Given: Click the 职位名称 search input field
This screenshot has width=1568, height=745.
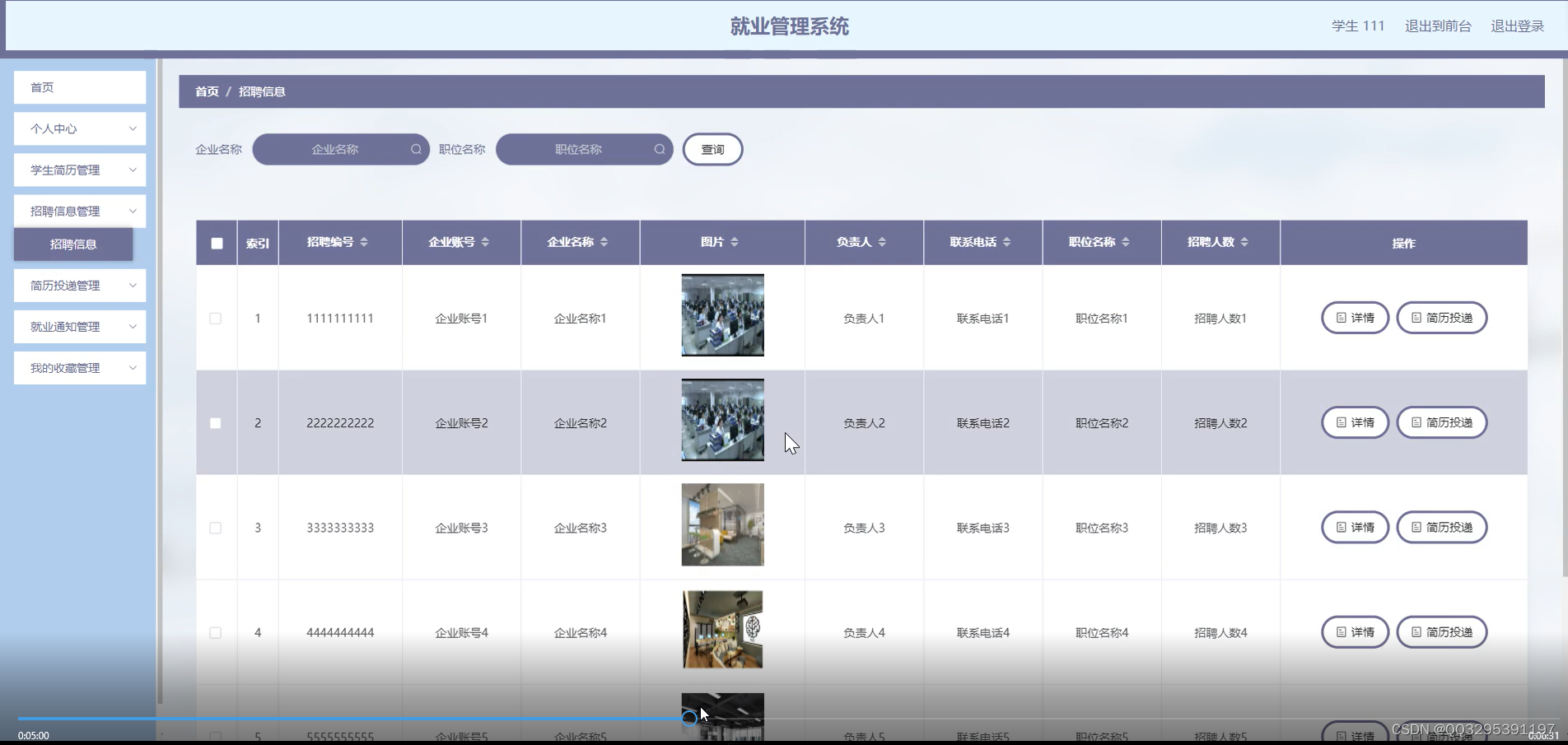Looking at the screenshot, I should pos(584,149).
